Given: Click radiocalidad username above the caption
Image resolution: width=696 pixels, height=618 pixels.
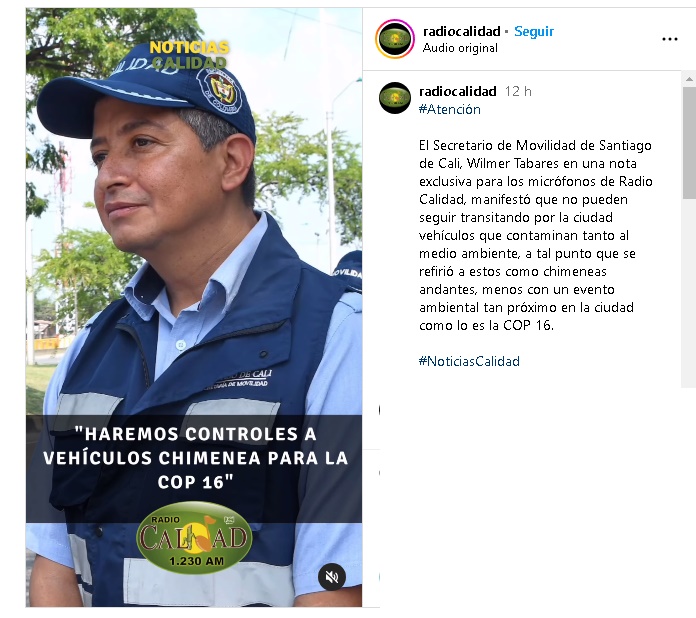Looking at the screenshot, I should [x=458, y=91].
